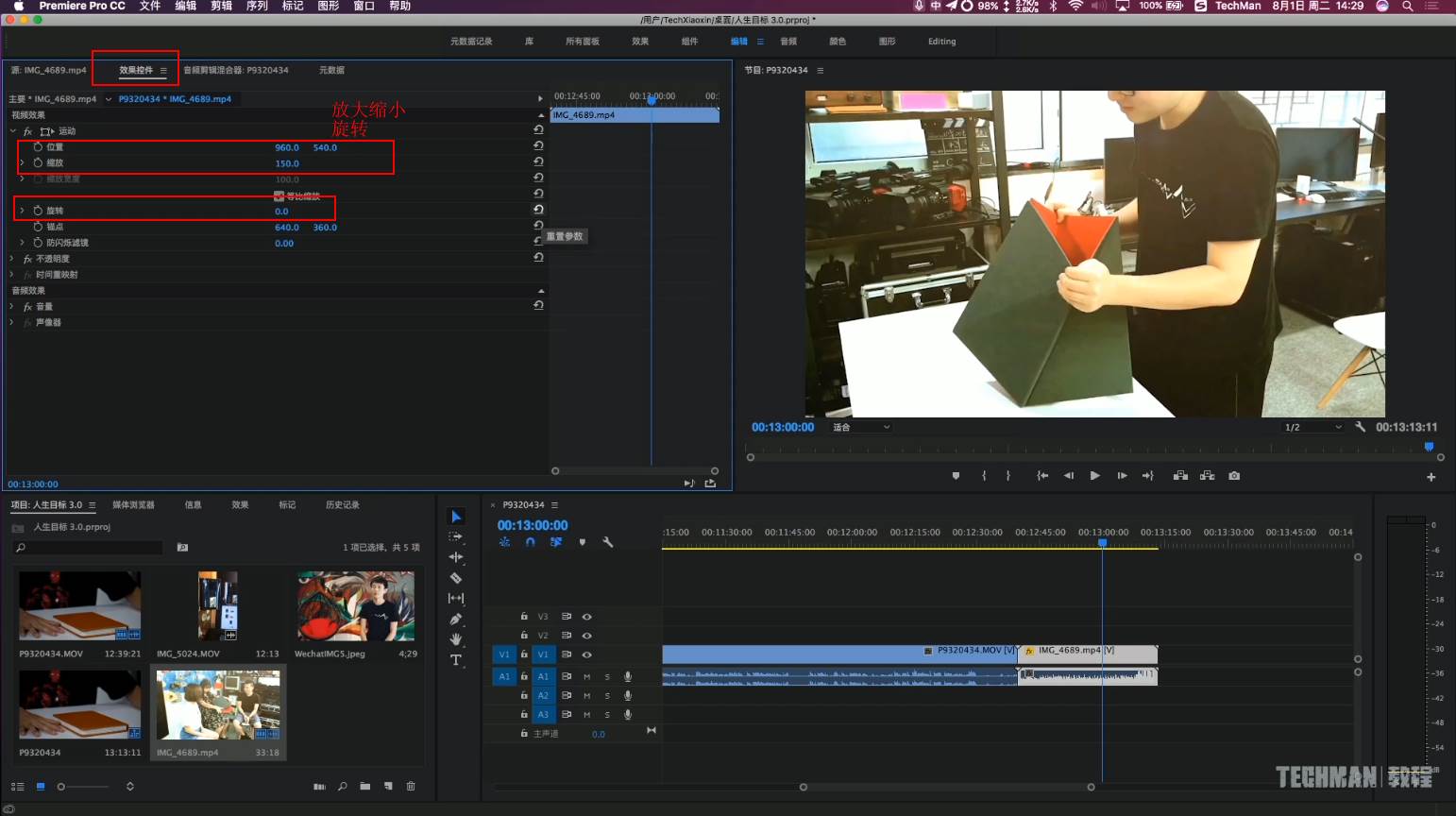This screenshot has height=816, width=1456.
Task: Select the Razor tool
Action: click(x=456, y=578)
